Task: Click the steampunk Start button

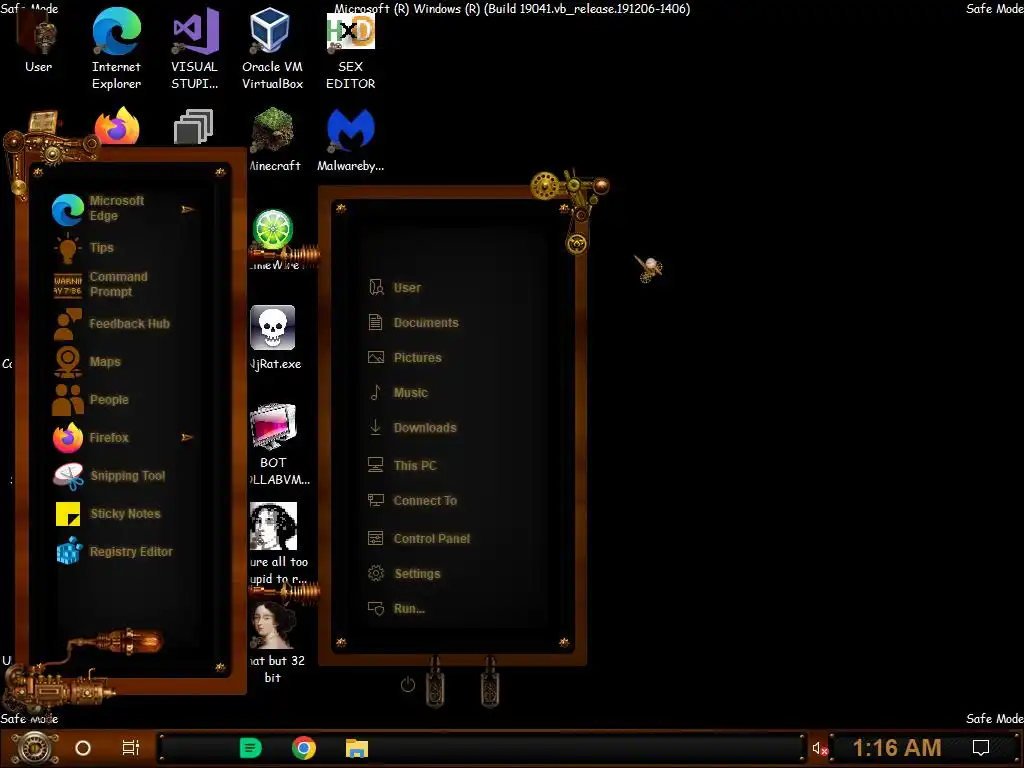Action: [35, 748]
